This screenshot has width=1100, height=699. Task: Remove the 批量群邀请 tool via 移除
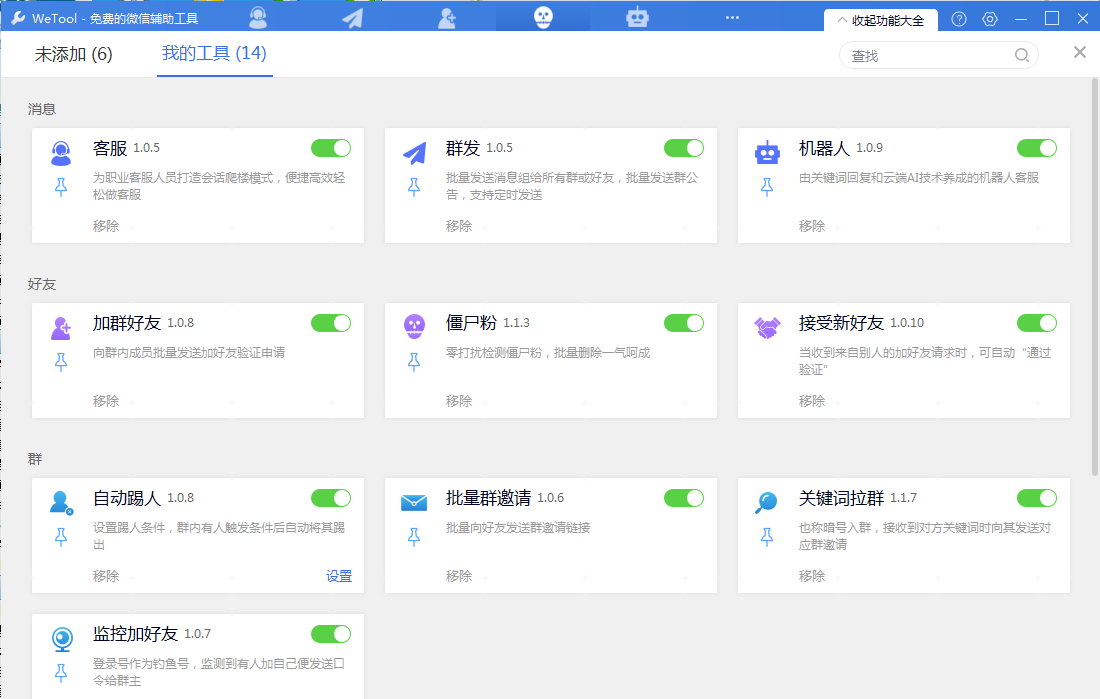pyautogui.click(x=459, y=576)
